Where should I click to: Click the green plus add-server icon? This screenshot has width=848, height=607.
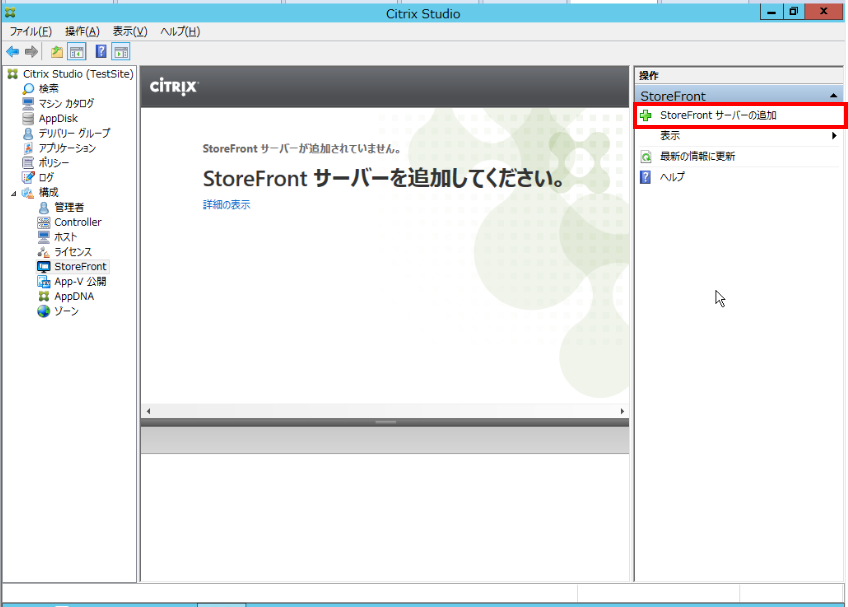pyautogui.click(x=646, y=115)
